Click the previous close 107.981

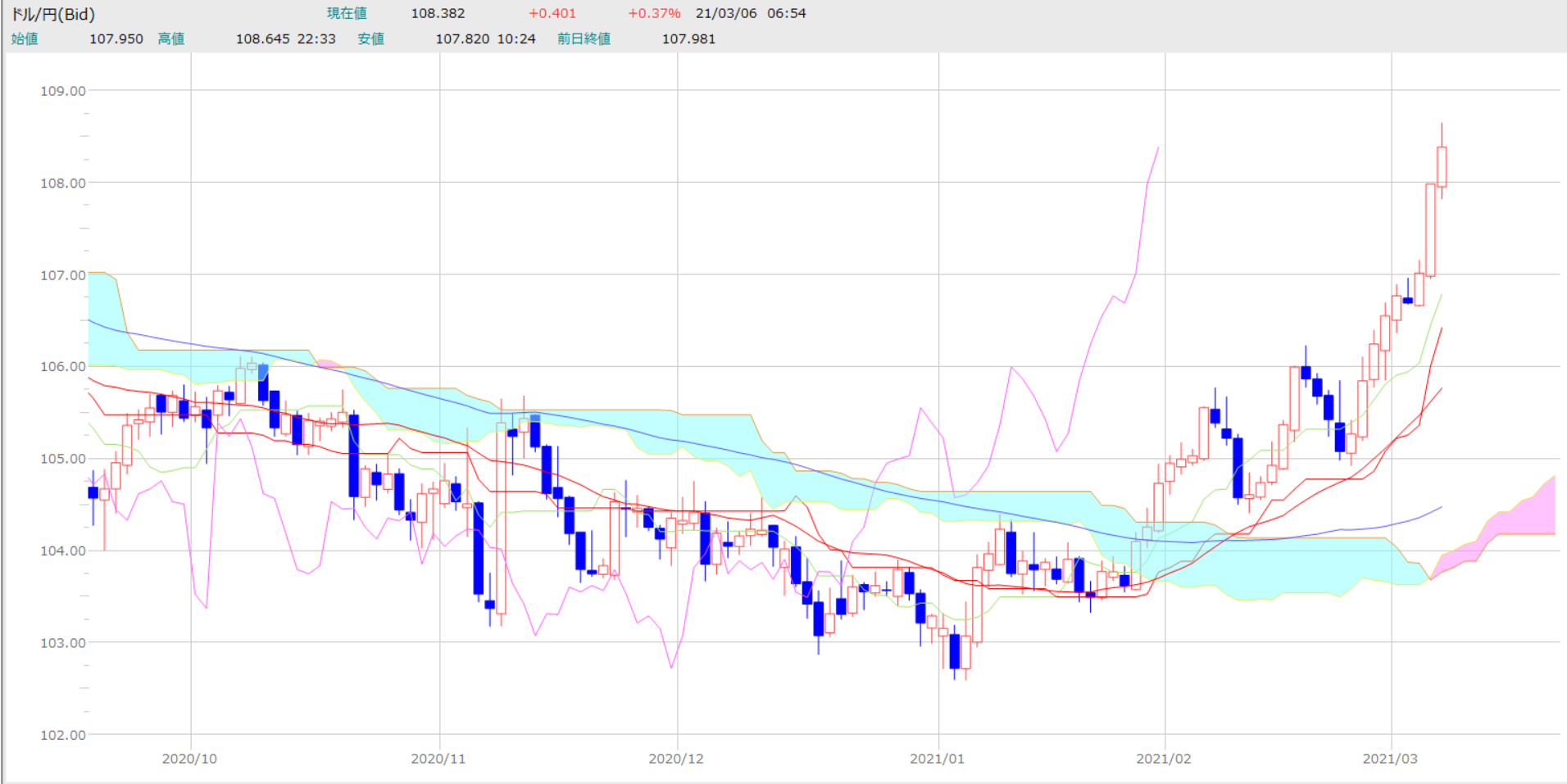pyautogui.click(x=688, y=39)
